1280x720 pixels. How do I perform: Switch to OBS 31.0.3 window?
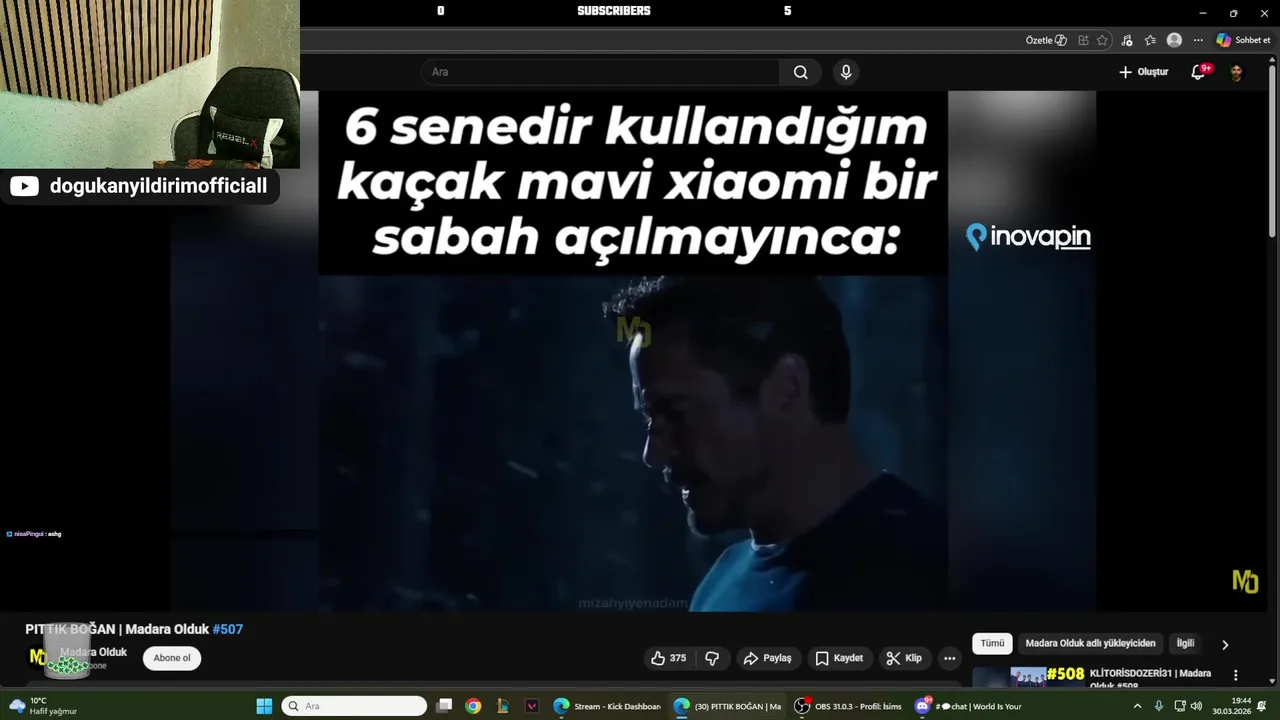(848, 706)
